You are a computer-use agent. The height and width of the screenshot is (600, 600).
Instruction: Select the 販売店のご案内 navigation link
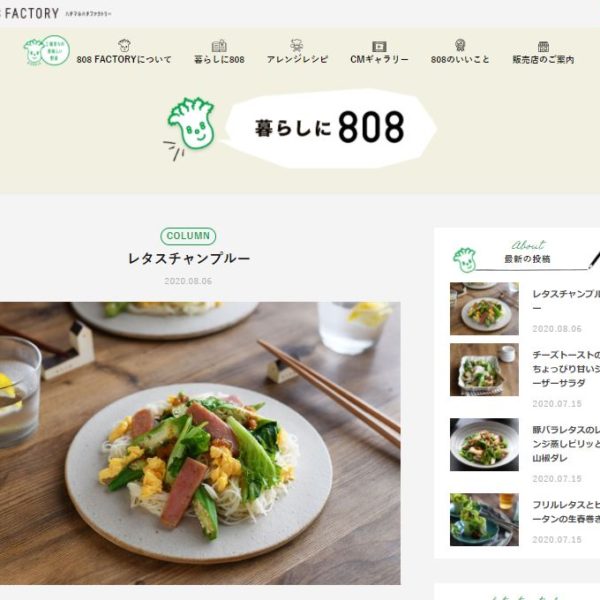[543, 59]
